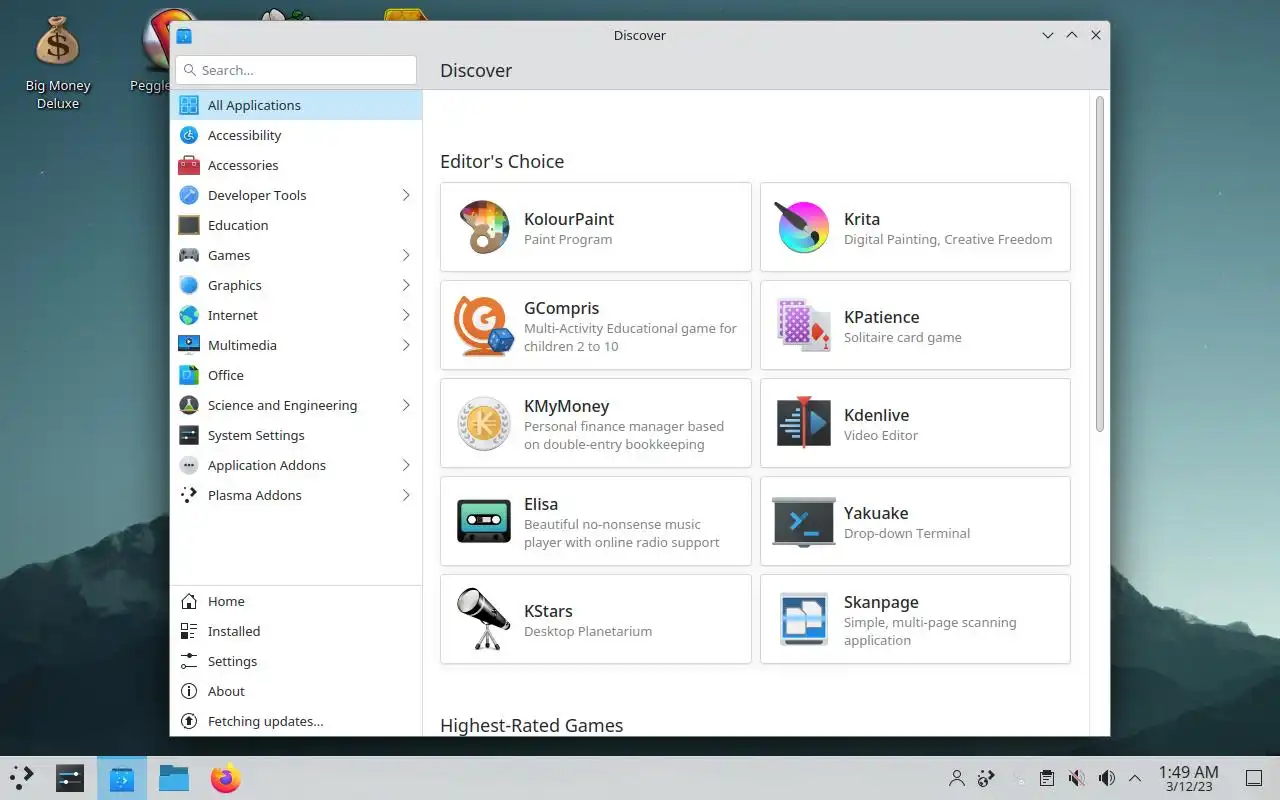Click the KPatience cards icon
The image size is (1280, 800).
coord(804,325)
